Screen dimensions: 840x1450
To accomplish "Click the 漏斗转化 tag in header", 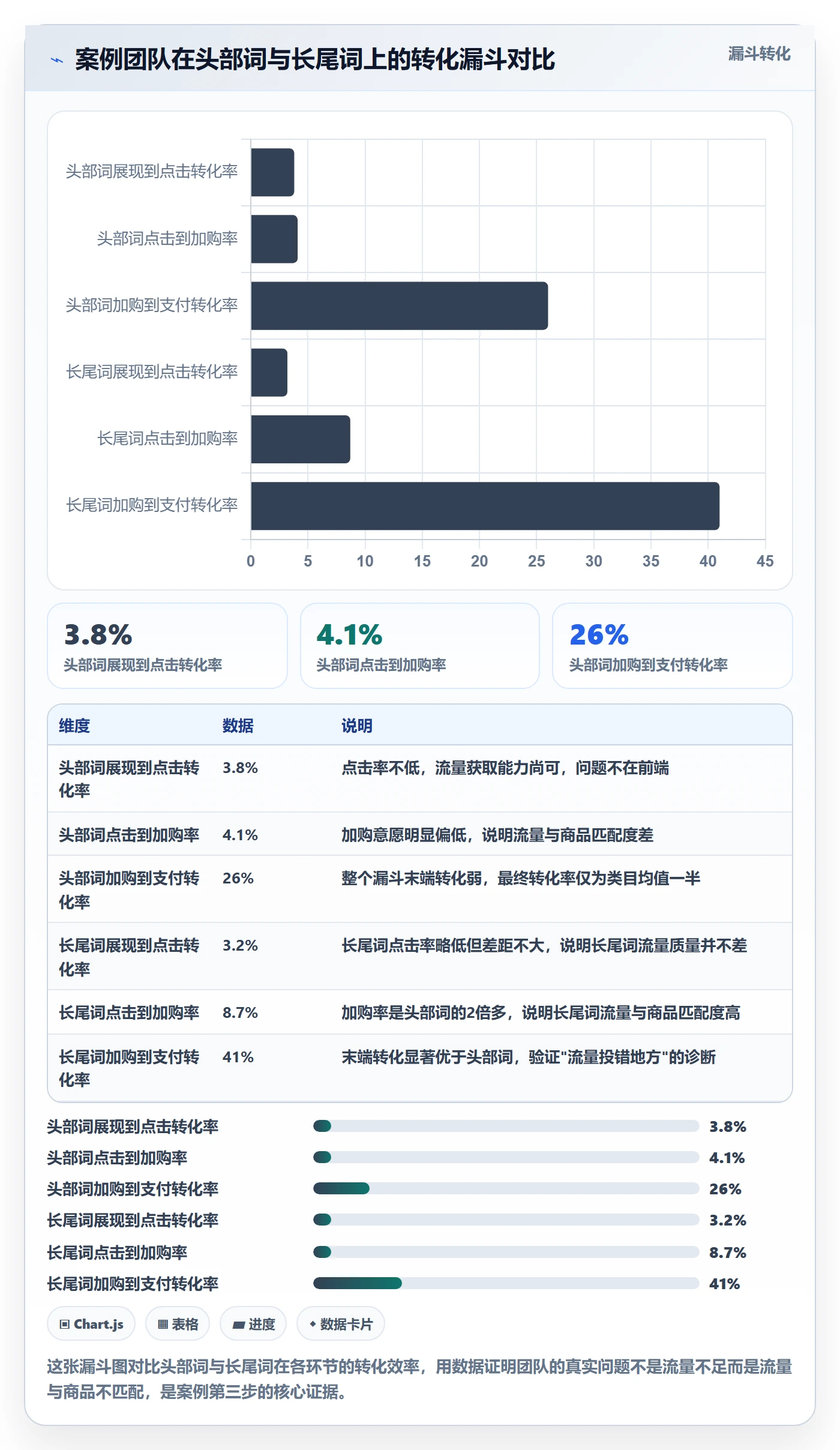I will pyautogui.click(x=759, y=54).
